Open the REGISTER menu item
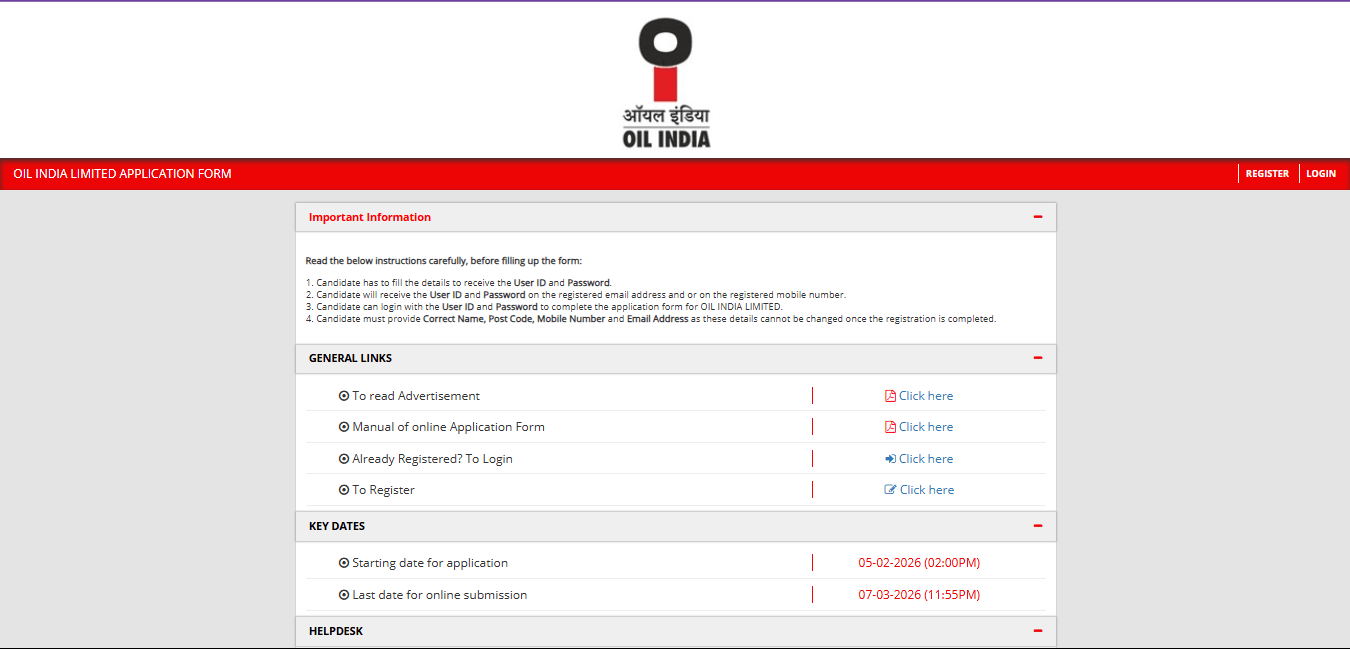 click(x=1266, y=173)
